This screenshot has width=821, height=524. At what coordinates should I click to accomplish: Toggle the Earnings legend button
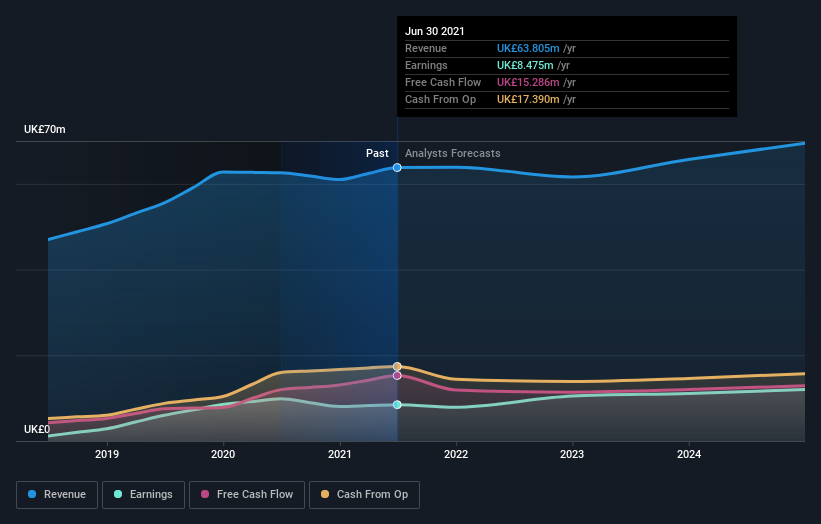pyautogui.click(x=143, y=495)
